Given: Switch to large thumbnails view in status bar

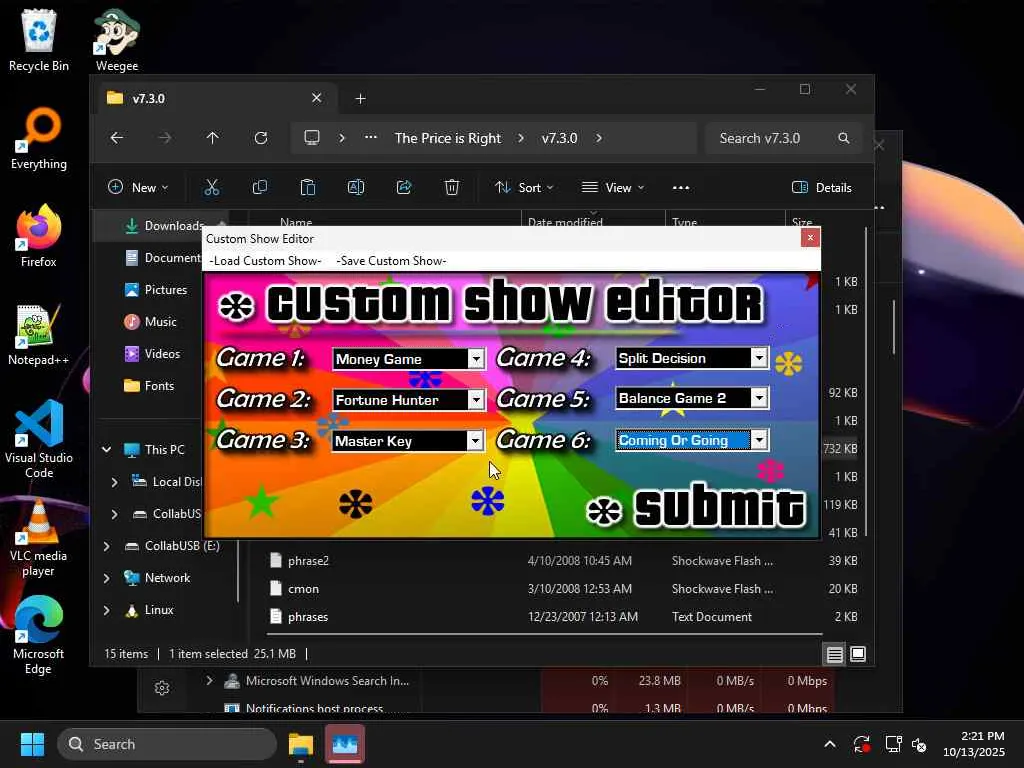Looking at the screenshot, I should click(858, 654).
